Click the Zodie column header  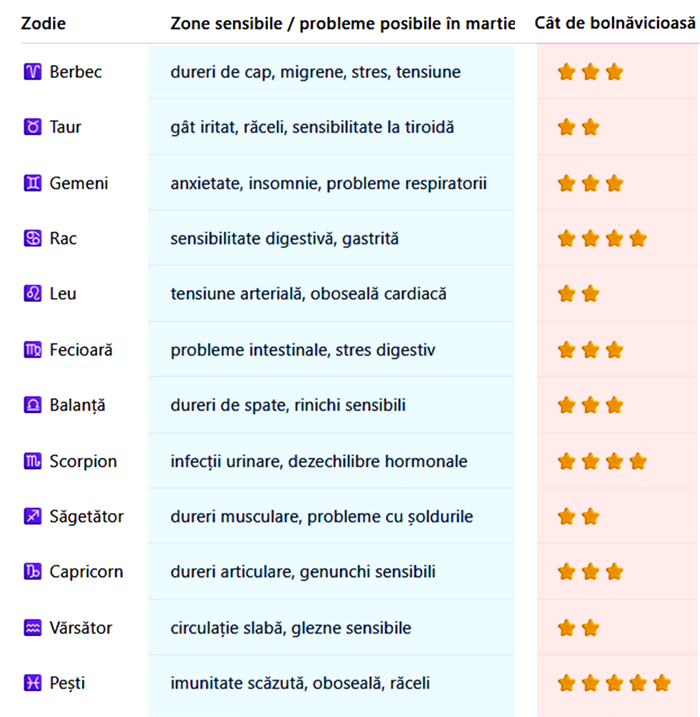(x=44, y=22)
